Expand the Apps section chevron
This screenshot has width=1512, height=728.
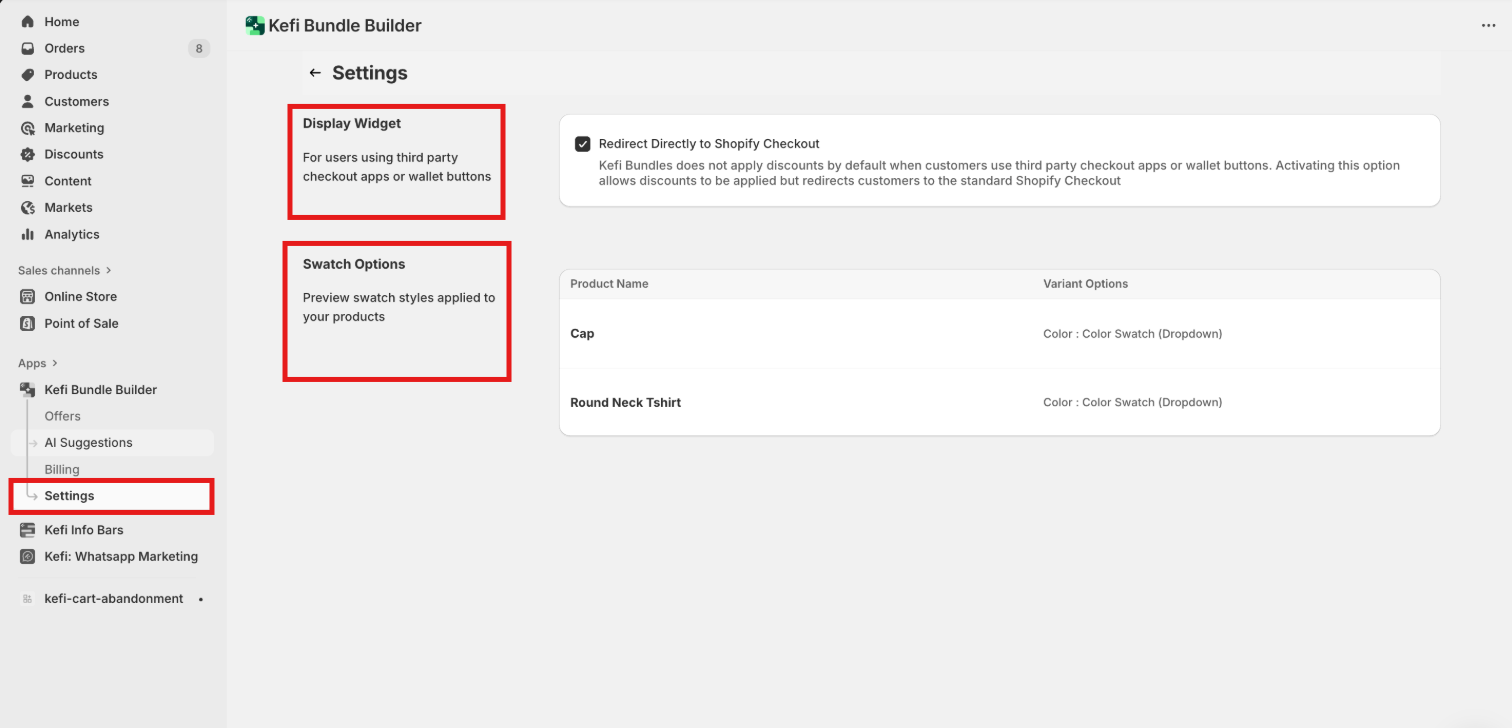coord(55,363)
